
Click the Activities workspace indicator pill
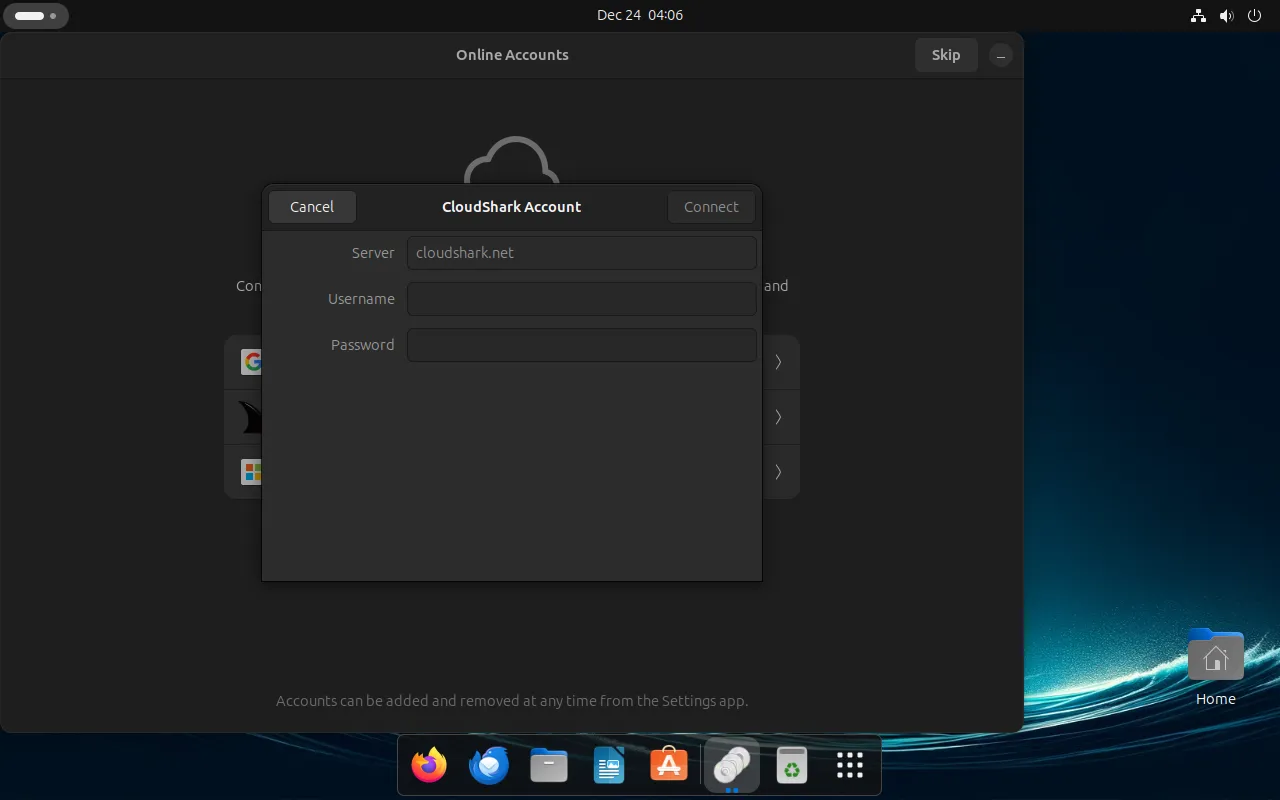pos(36,16)
